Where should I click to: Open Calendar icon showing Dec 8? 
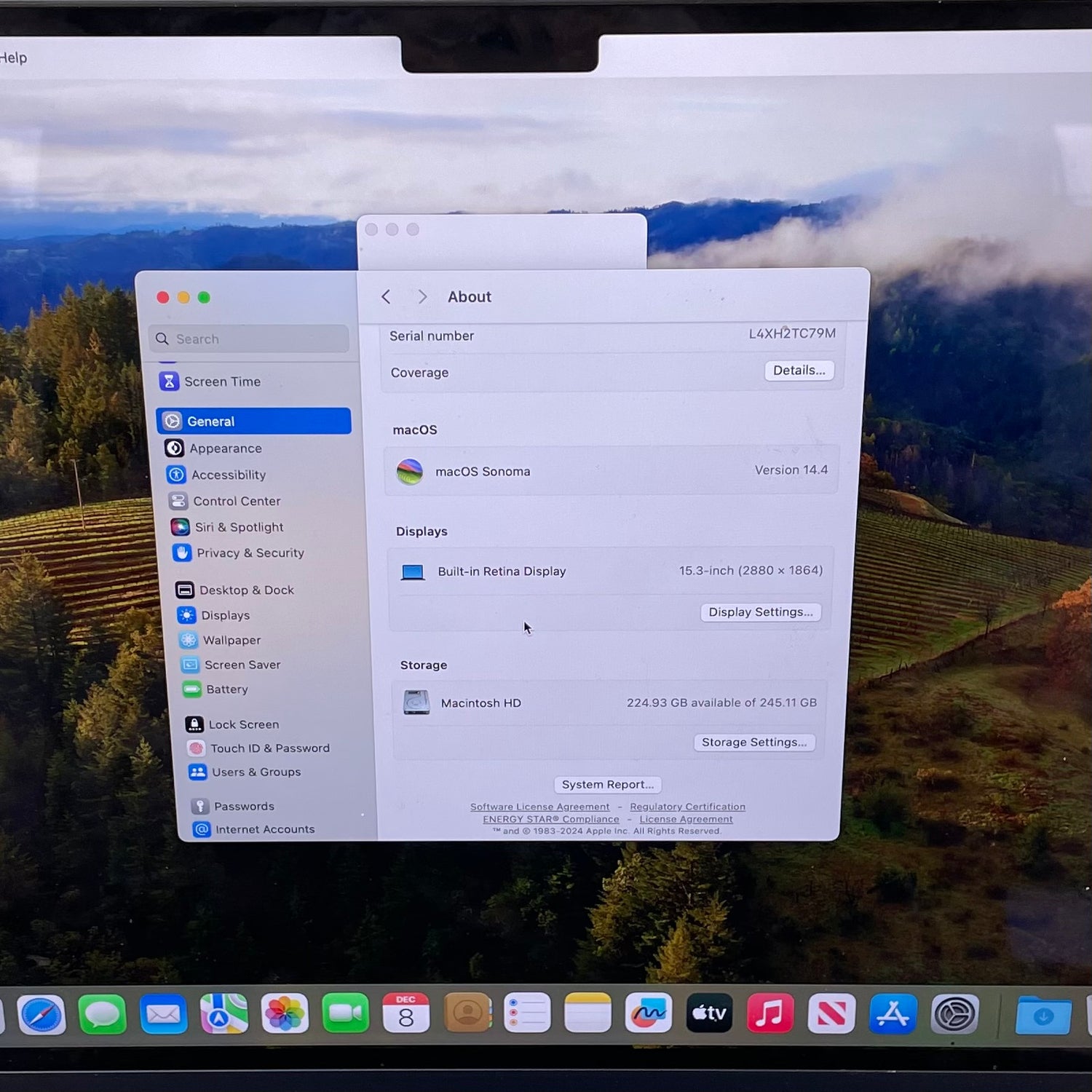(x=405, y=1013)
